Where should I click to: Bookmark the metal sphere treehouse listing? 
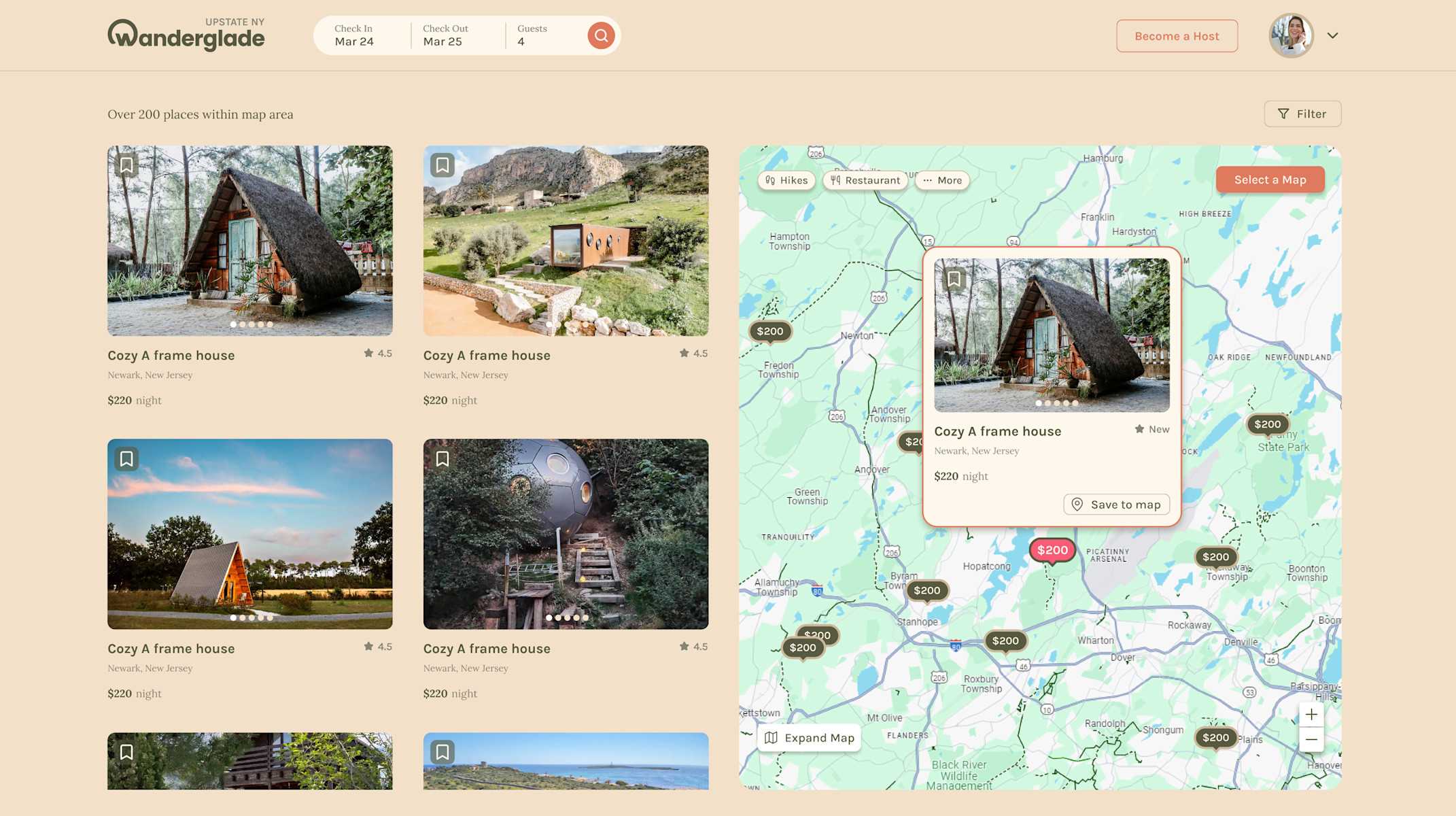coord(443,459)
